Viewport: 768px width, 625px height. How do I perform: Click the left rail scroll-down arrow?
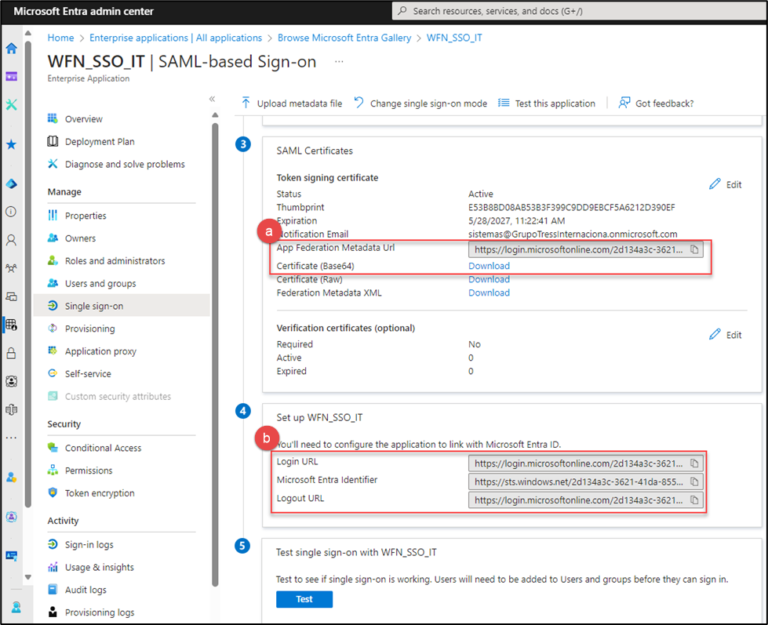(28, 577)
